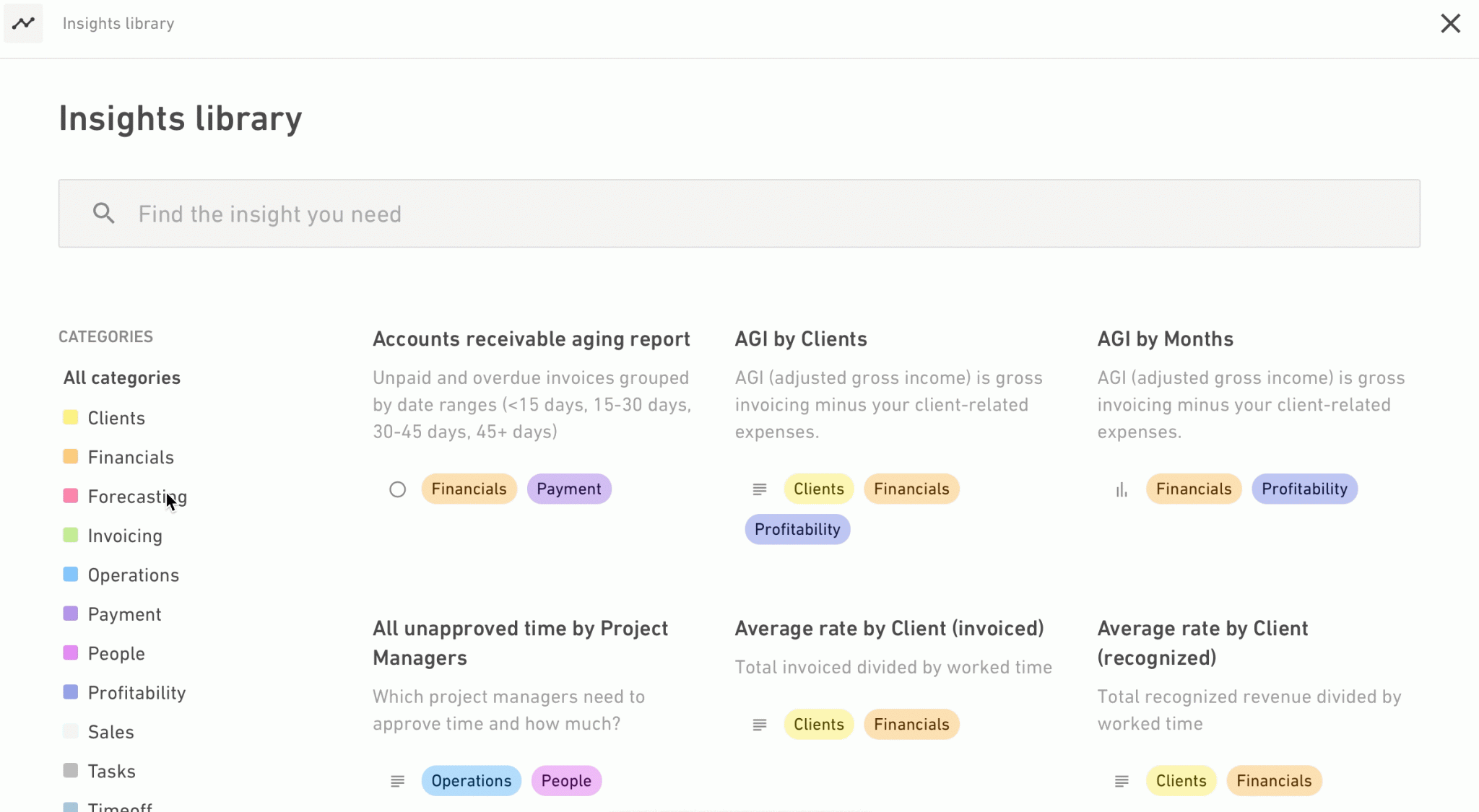Screen dimensions: 1479x812
Task: Click the Insights chart icon in header
Action: pos(23,23)
